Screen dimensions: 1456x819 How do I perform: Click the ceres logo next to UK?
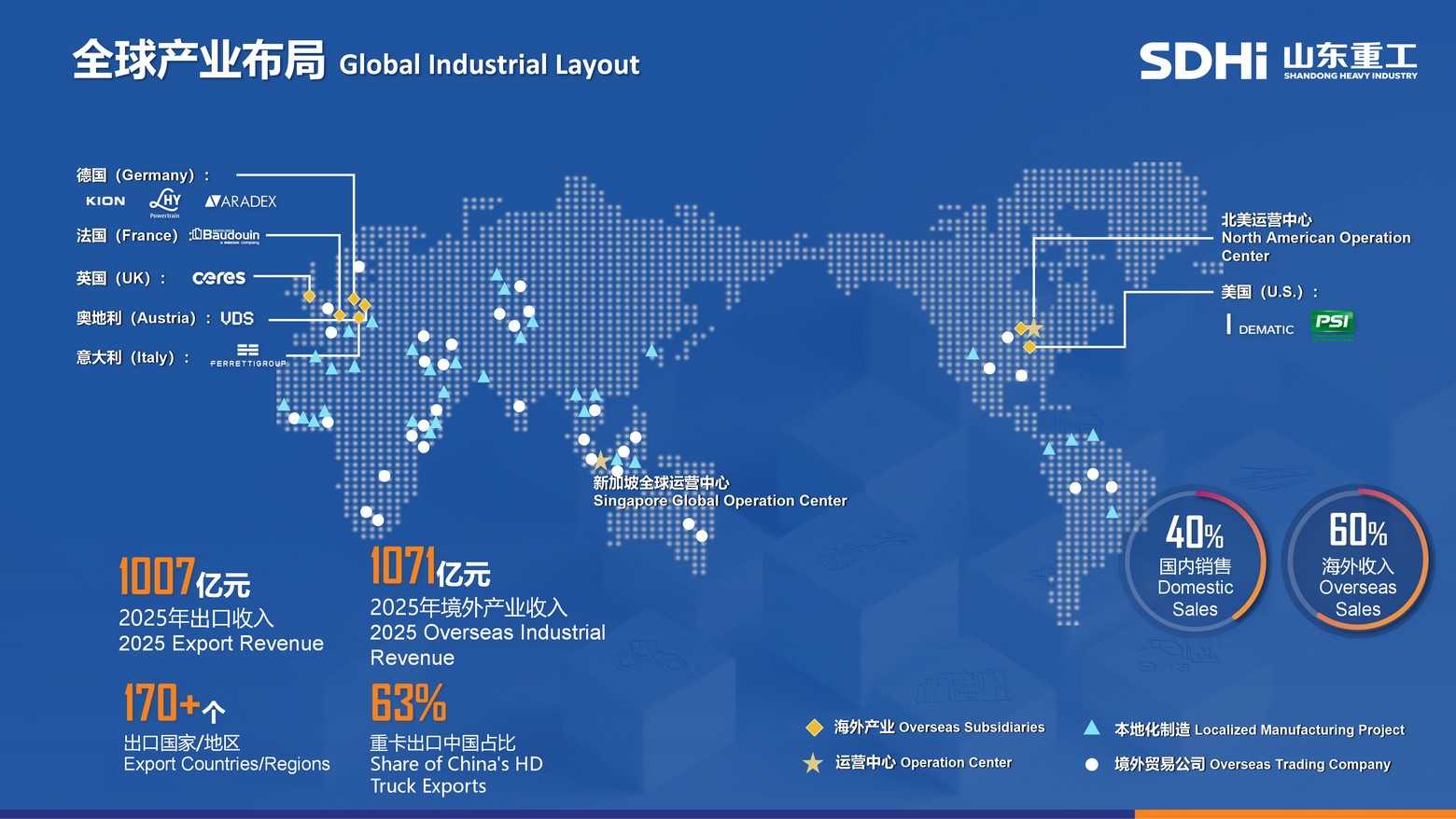coord(218,277)
